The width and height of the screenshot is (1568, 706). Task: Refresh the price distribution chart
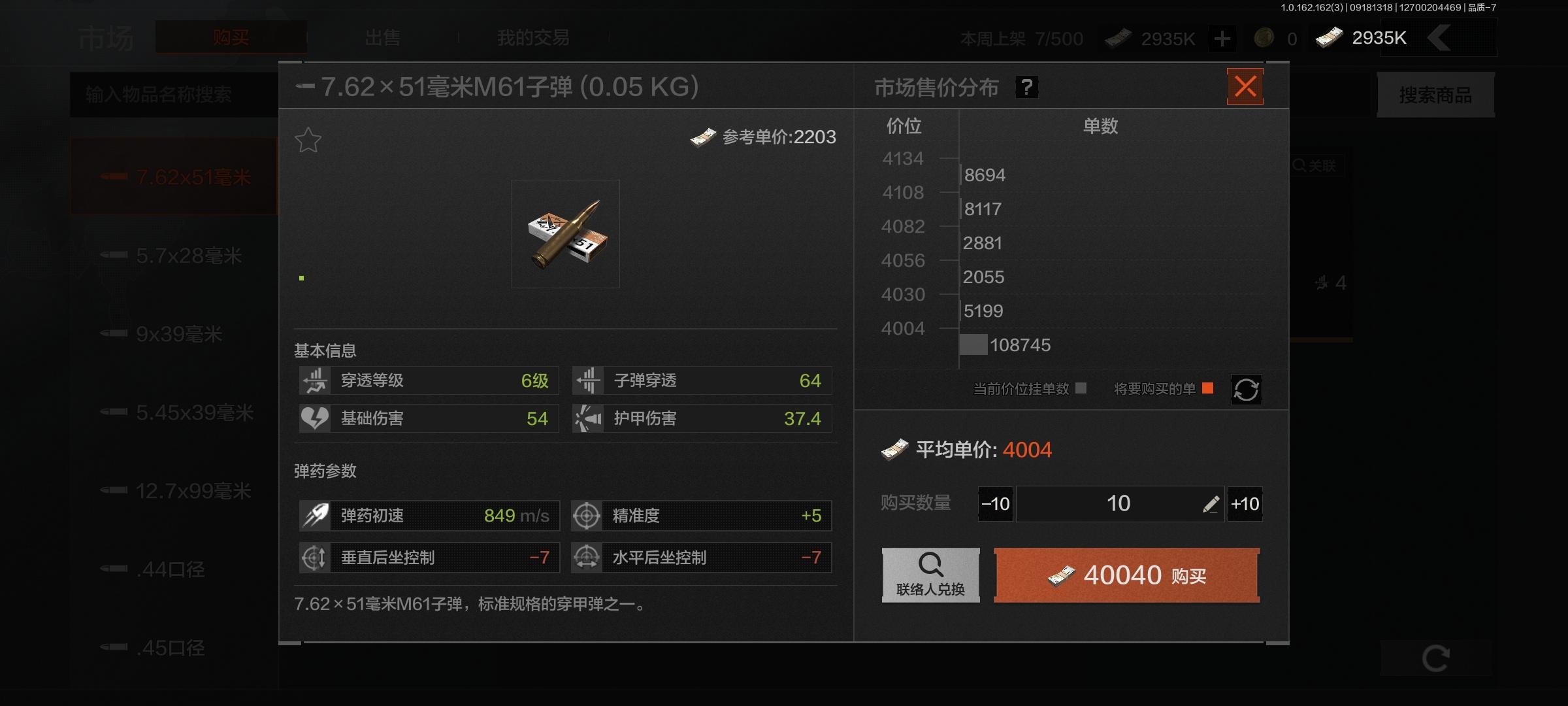tap(1246, 390)
